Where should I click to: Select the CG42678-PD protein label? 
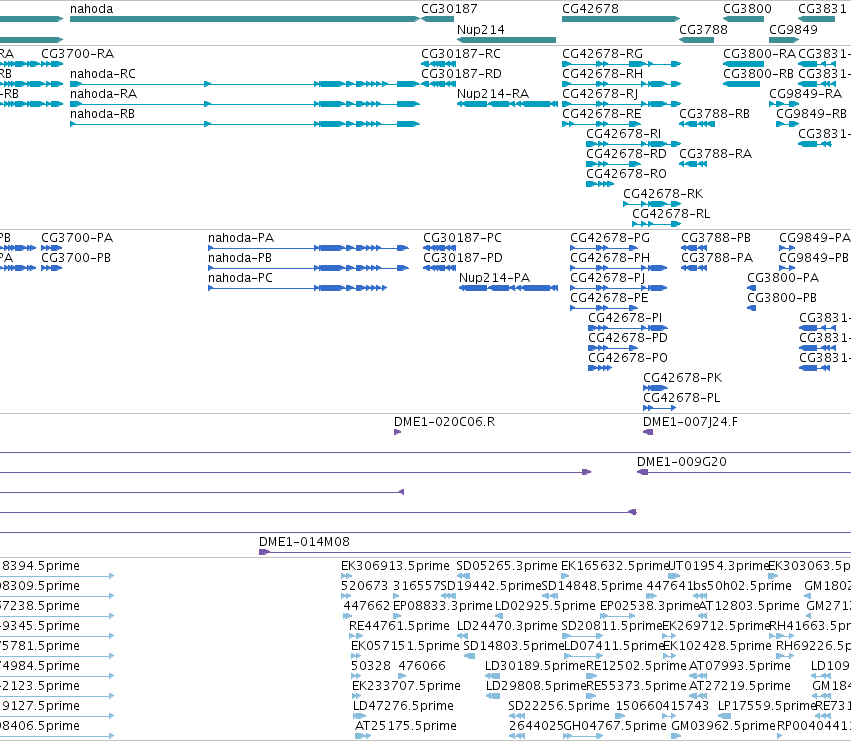pos(628,338)
